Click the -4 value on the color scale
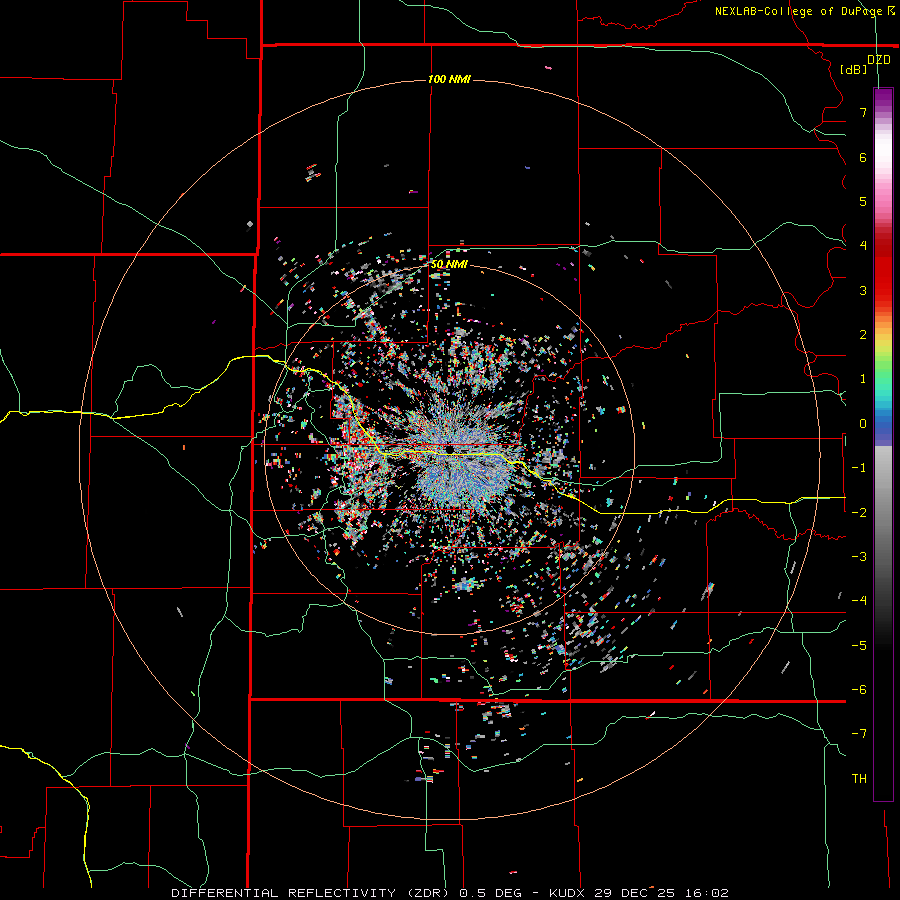Image resolution: width=900 pixels, height=900 pixels. coord(859,601)
